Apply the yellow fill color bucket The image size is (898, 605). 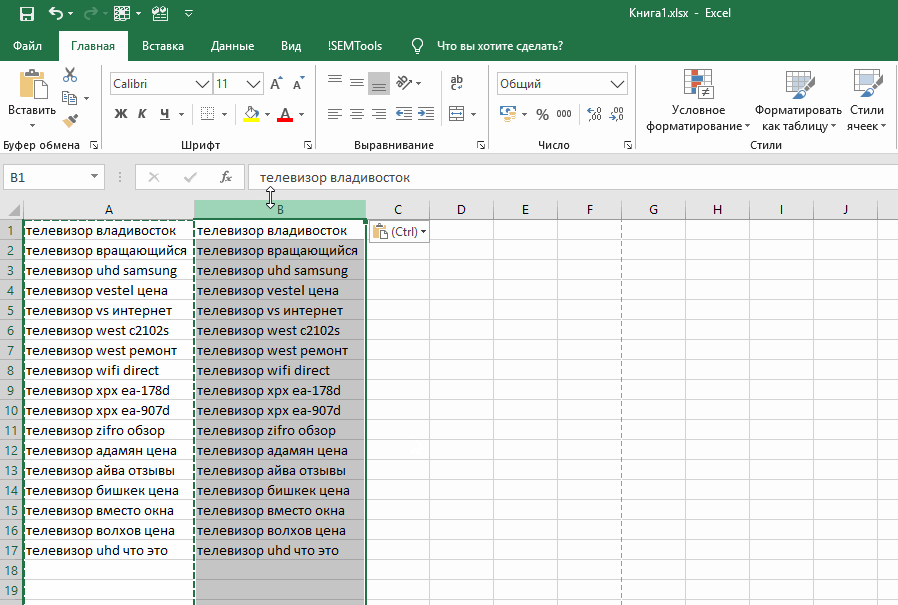point(251,113)
